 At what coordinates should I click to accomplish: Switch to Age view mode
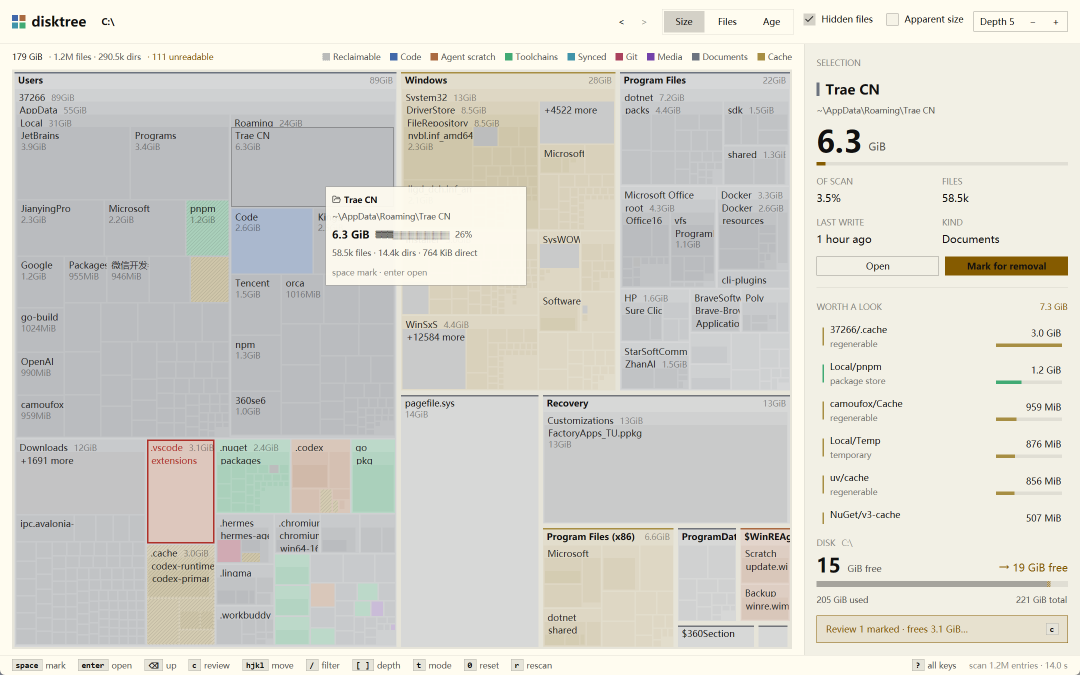(771, 21)
